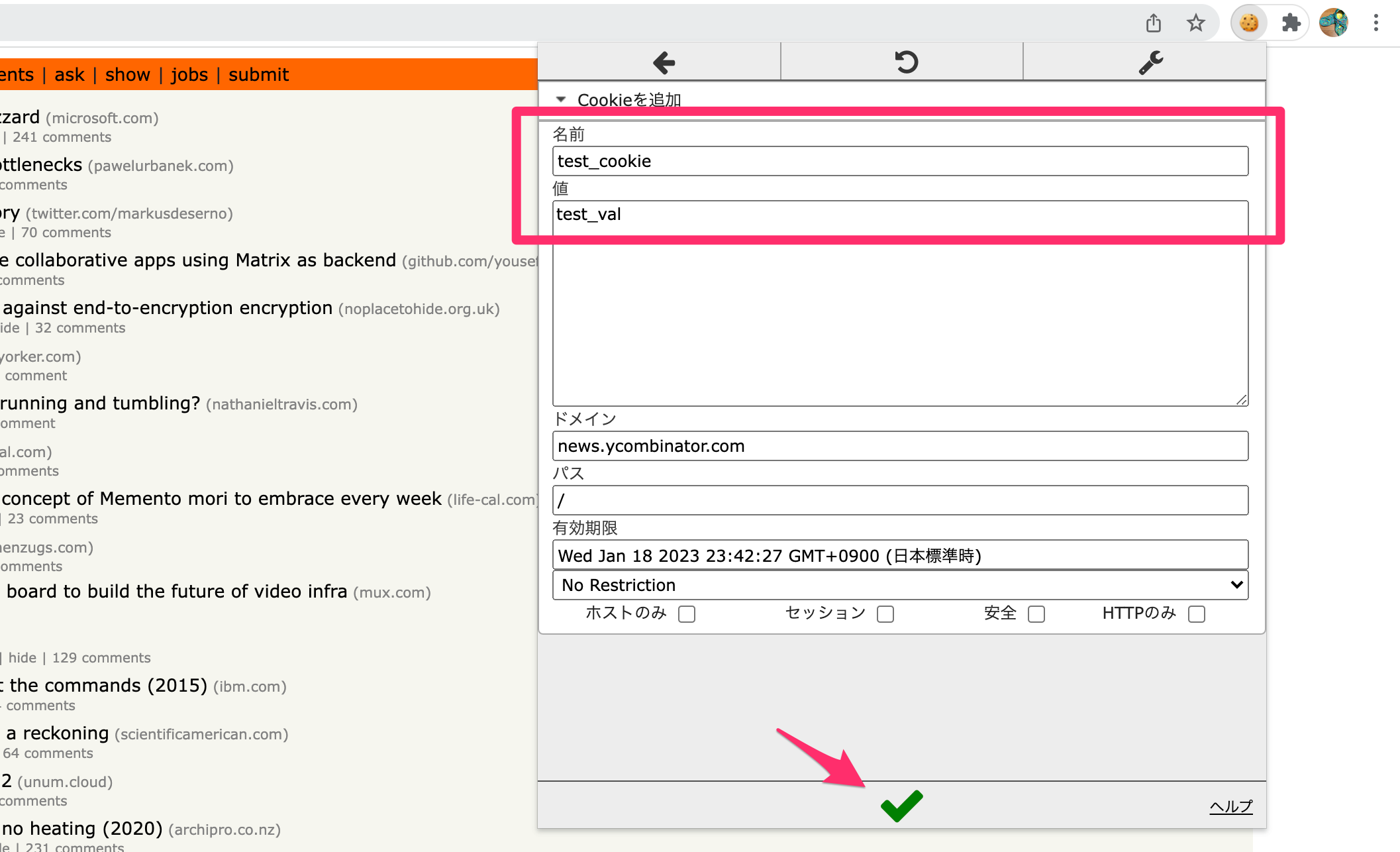Toggle the セッション checkbox
Viewport: 1400px width, 852px height.
885,614
